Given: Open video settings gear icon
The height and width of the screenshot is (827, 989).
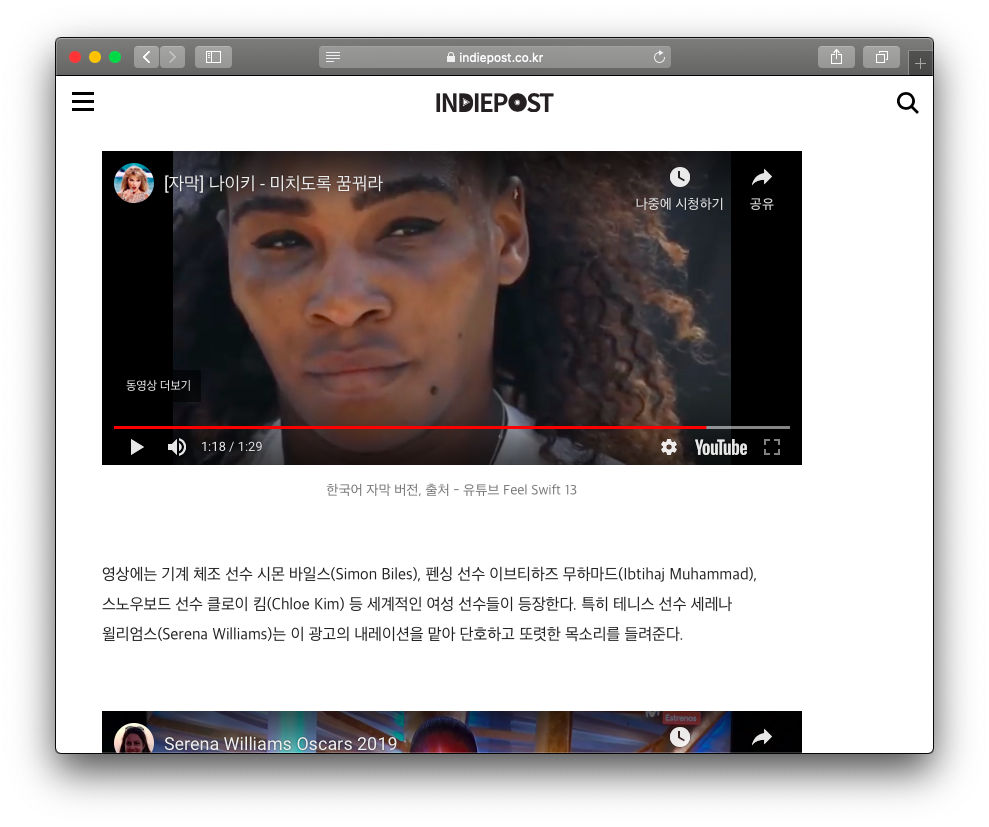Looking at the screenshot, I should point(669,447).
